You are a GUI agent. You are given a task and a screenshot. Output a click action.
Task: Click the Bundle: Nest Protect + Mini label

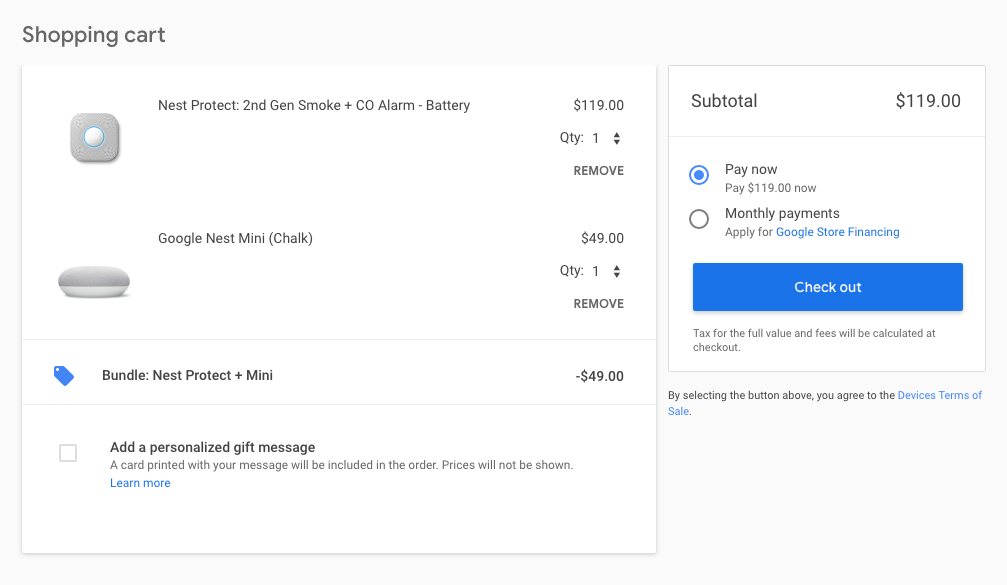pyautogui.click(x=188, y=375)
